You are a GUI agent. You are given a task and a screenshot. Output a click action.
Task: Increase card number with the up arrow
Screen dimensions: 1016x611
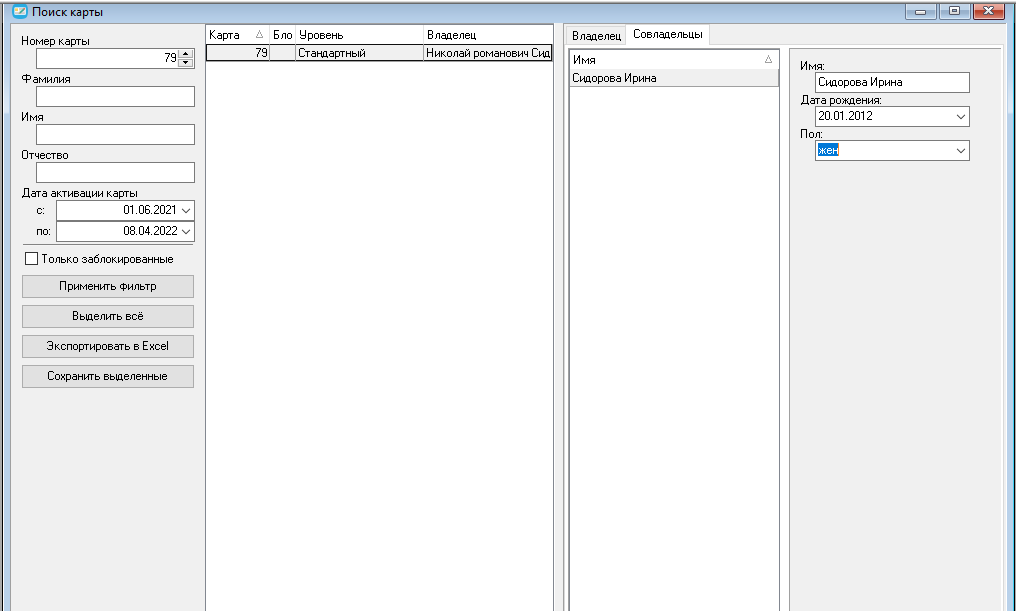pyautogui.click(x=186, y=54)
